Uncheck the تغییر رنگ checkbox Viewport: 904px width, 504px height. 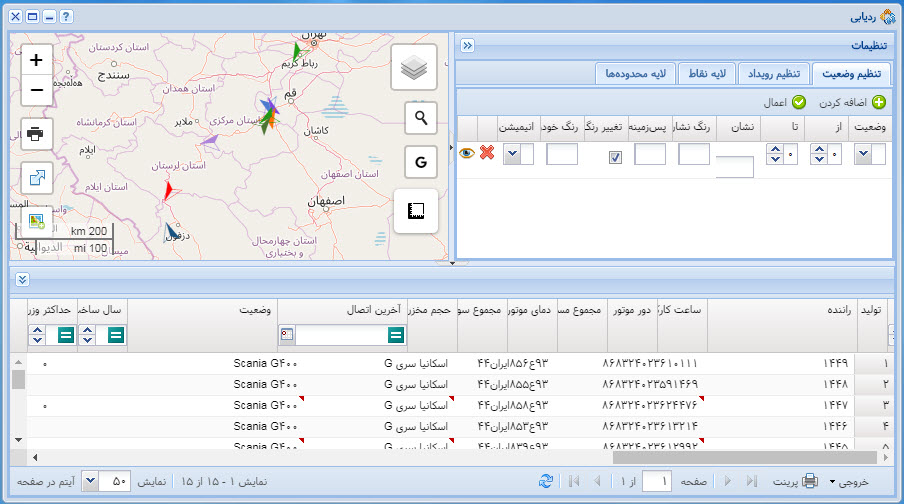point(616,157)
